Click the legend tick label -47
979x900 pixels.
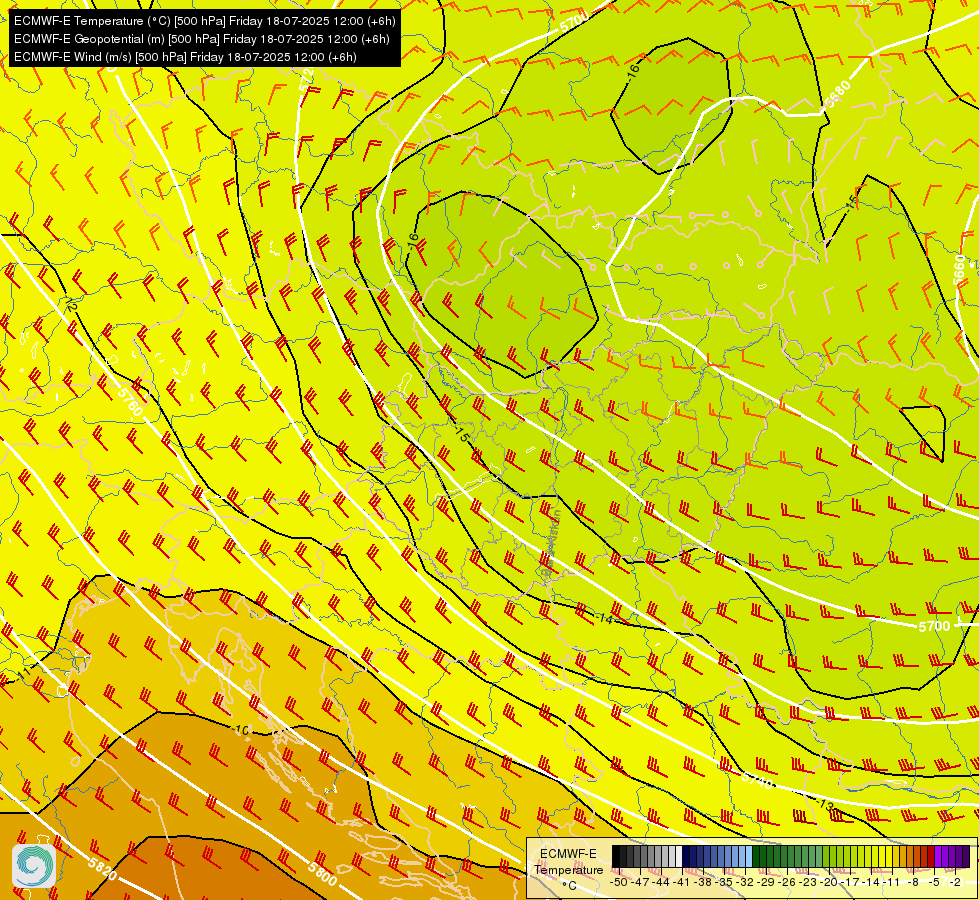640,882
